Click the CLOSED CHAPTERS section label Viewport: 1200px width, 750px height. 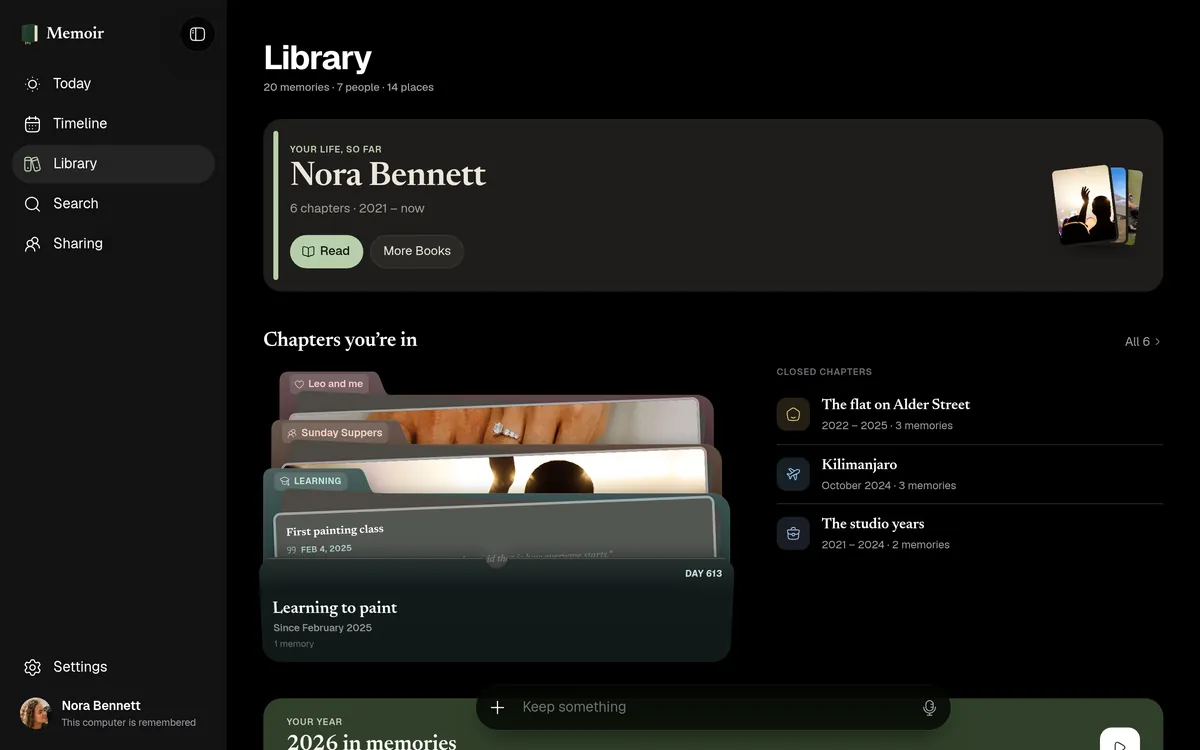click(824, 372)
